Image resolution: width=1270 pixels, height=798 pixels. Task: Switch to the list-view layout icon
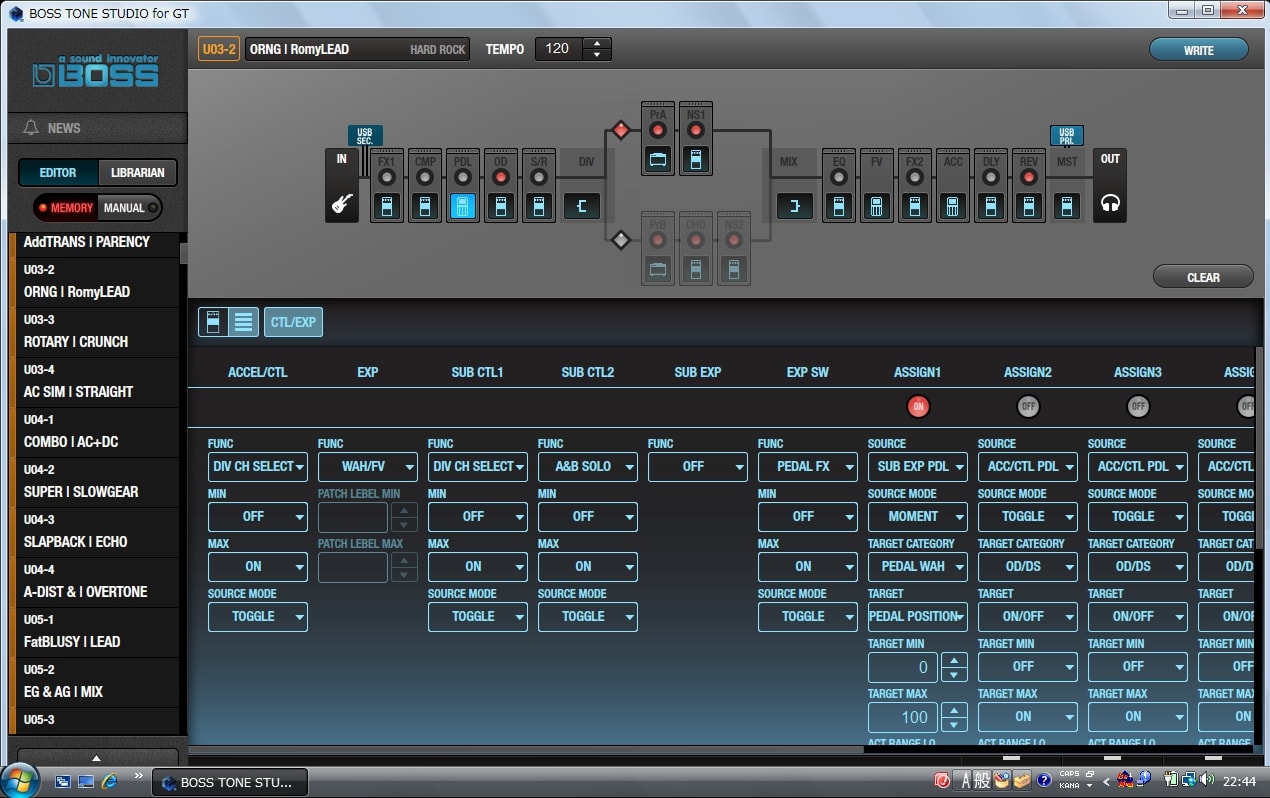coord(242,322)
